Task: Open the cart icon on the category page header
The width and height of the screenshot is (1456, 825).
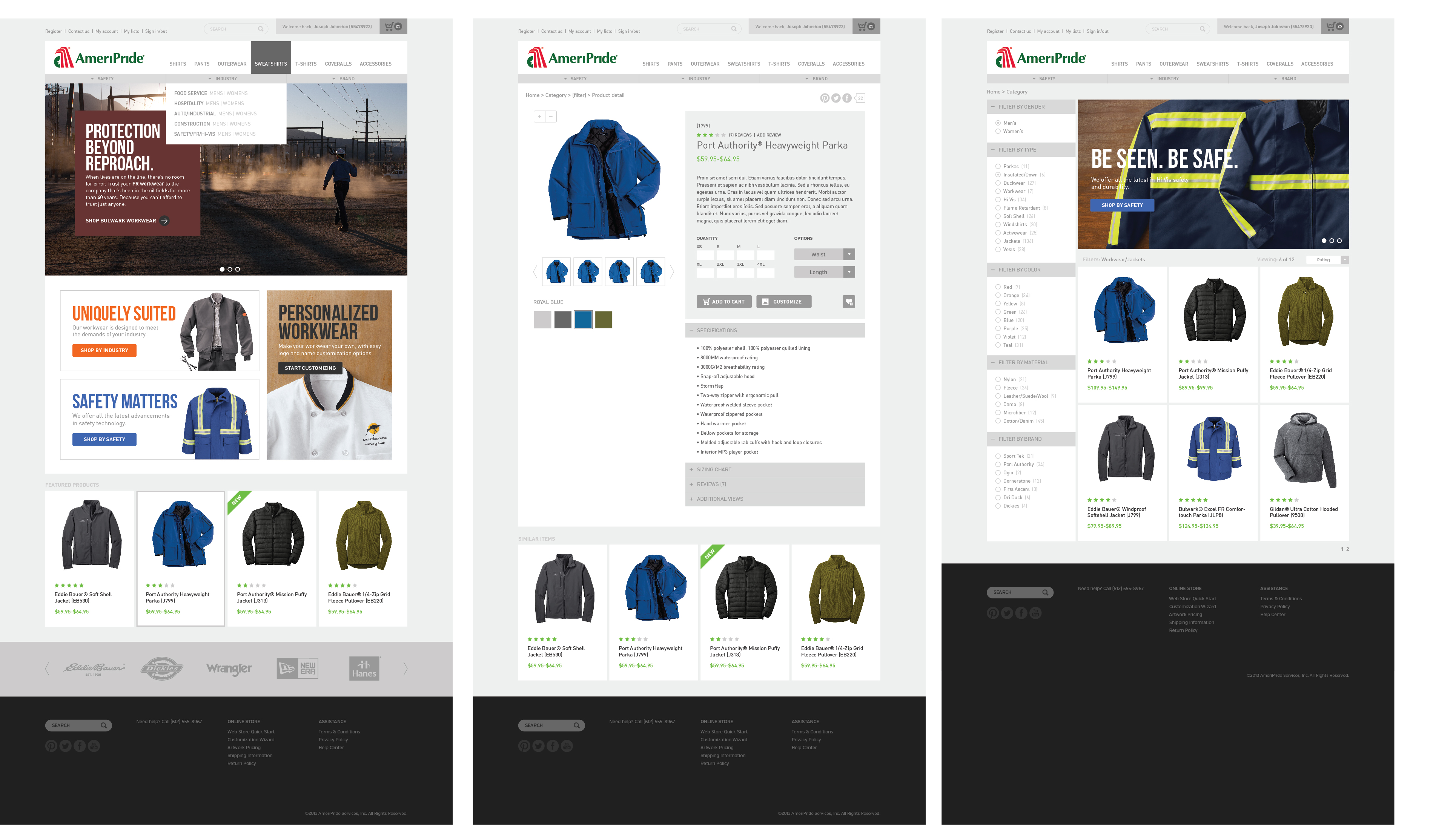Action: pyautogui.click(x=1335, y=26)
